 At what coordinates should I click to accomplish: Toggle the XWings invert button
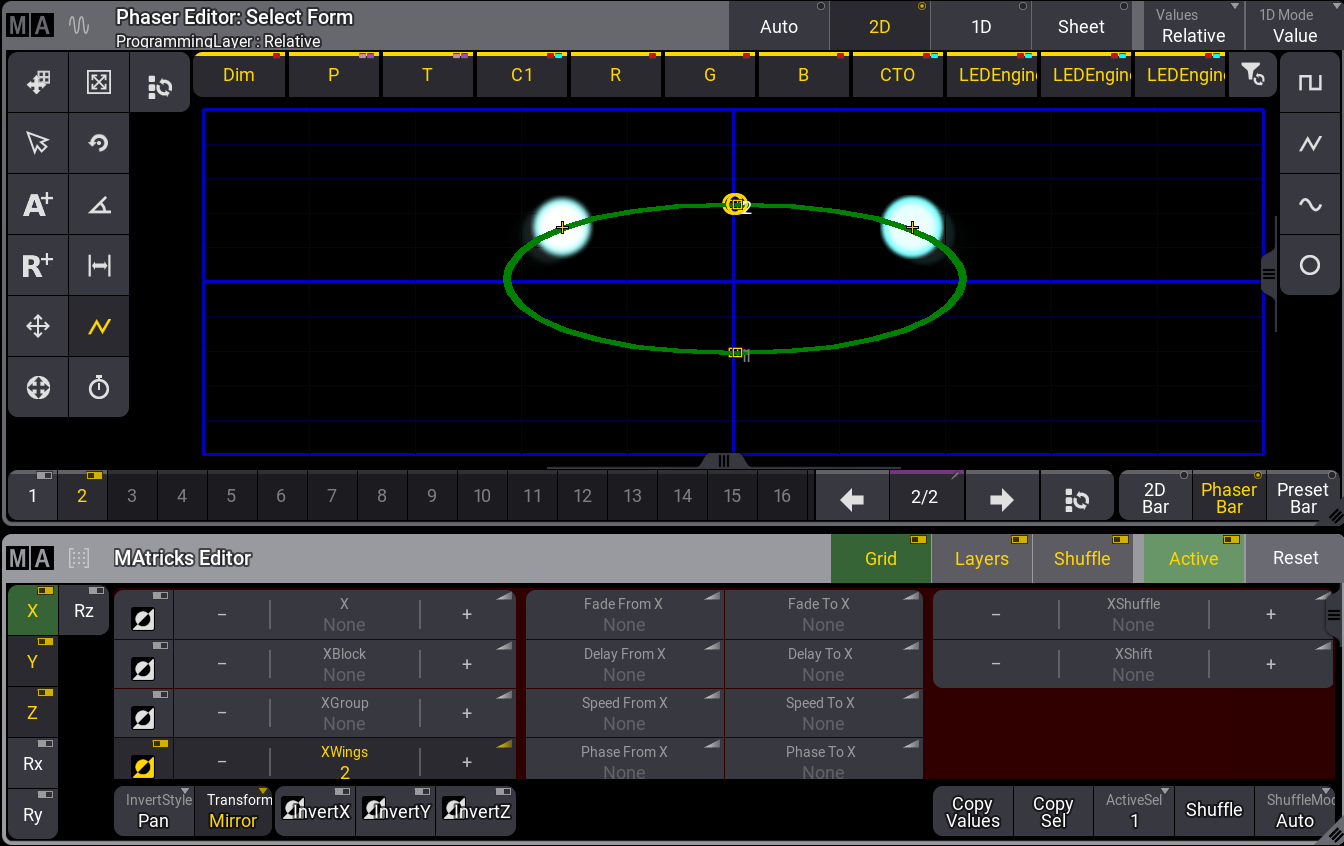tap(143, 766)
